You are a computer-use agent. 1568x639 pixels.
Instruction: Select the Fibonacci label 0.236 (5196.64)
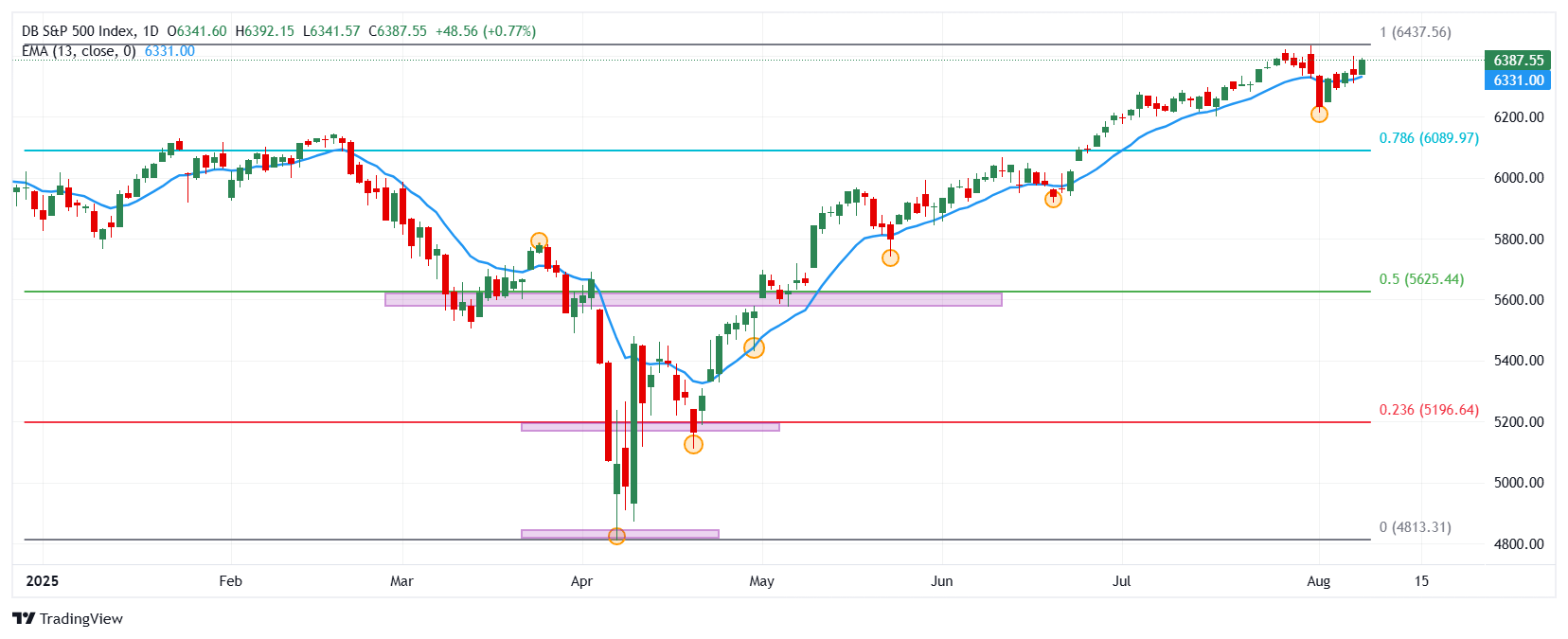pyautogui.click(x=1429, y=410)
